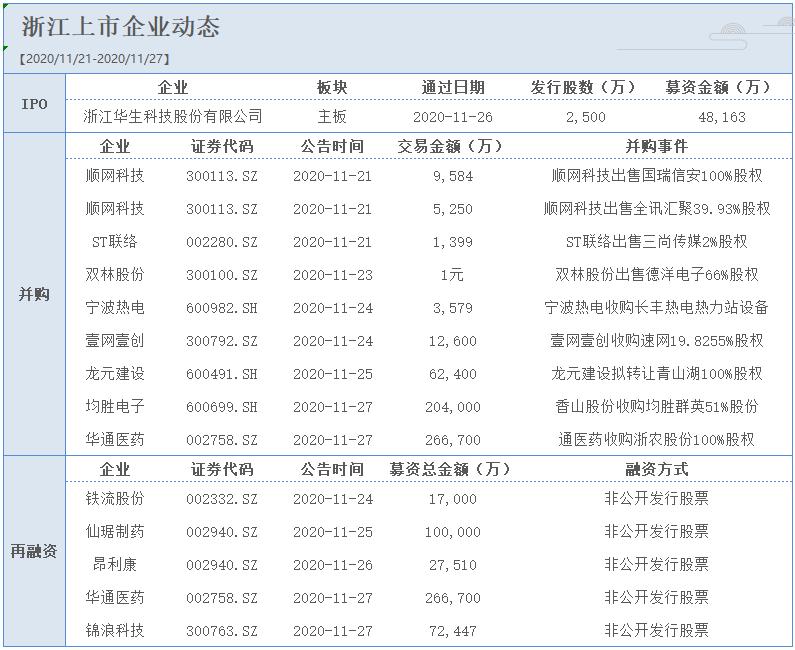Click 壹网壹创收购速网19.8255%股权

coord(657,340)
